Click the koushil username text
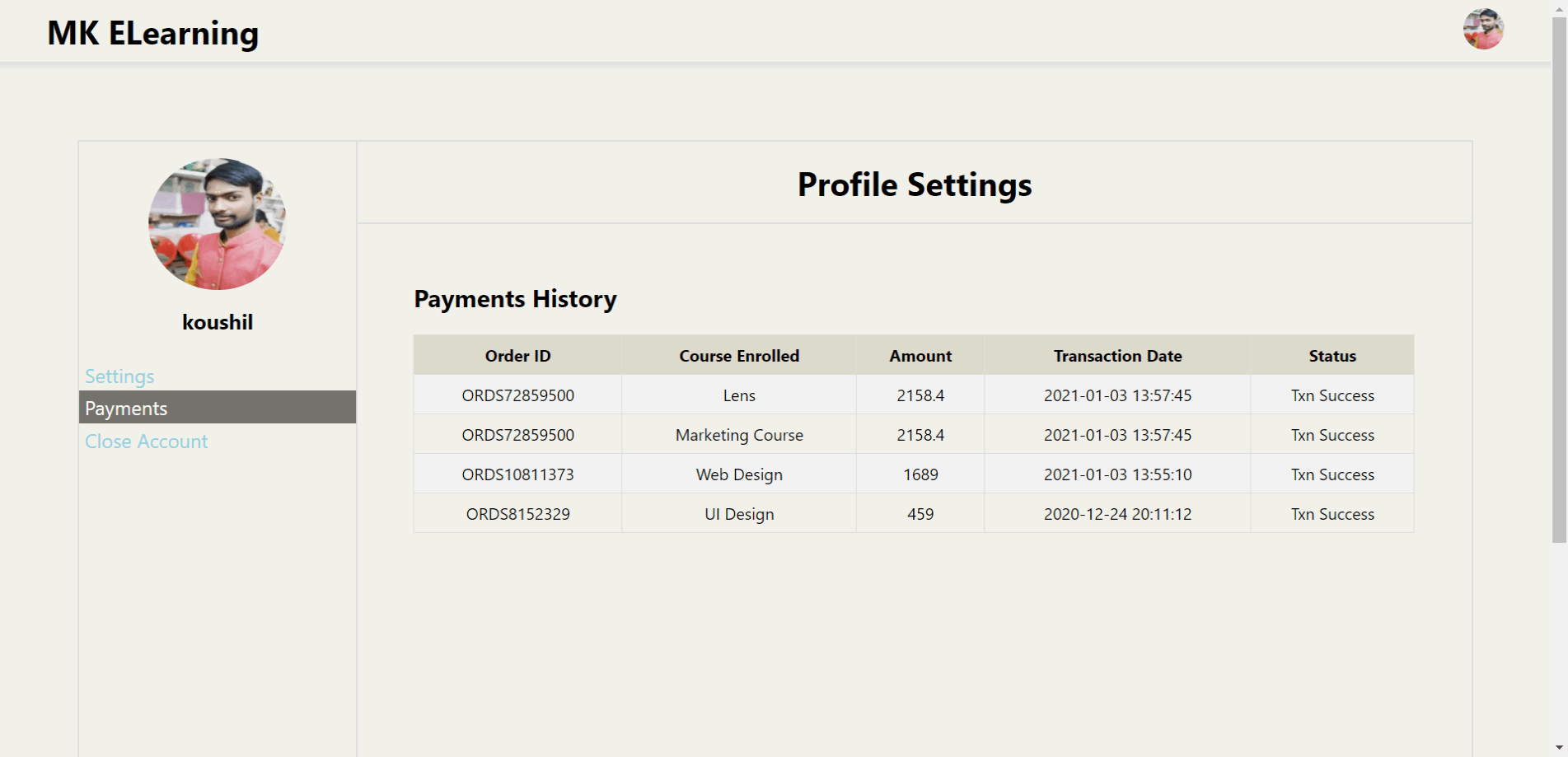The image size is (1568, 757). point(218,322)
